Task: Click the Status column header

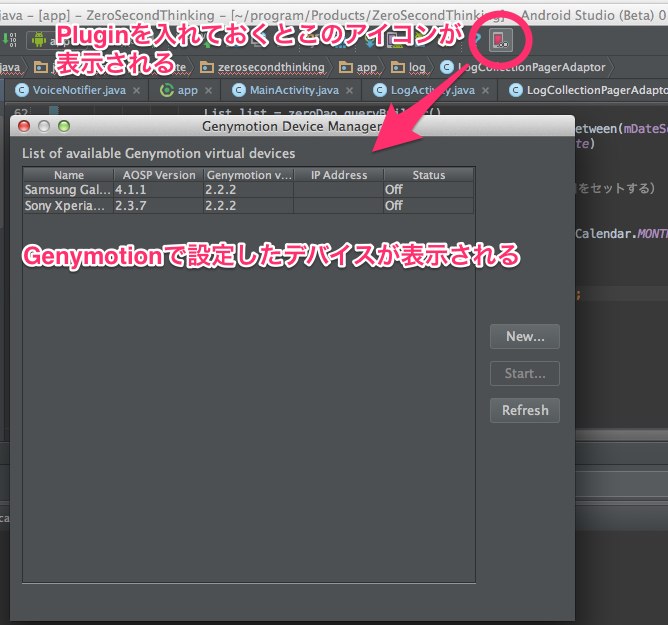Action: pyautogui.click(x=429, y=175)
